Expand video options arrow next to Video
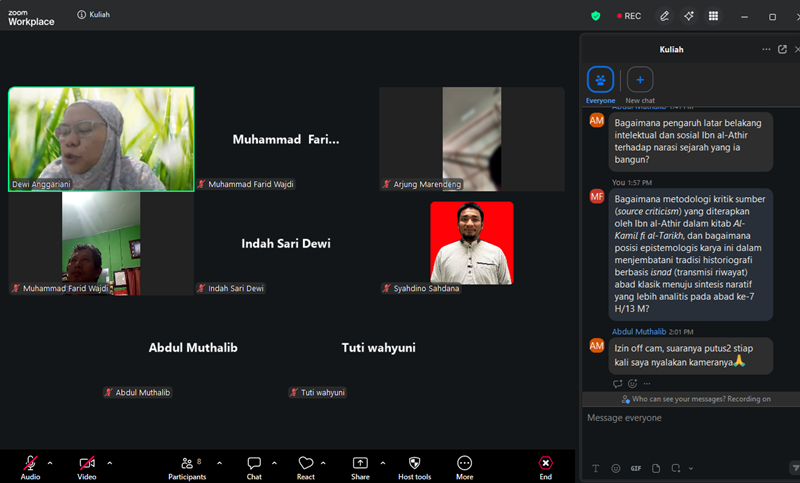 pyautogui.click(x=110, y=463)
